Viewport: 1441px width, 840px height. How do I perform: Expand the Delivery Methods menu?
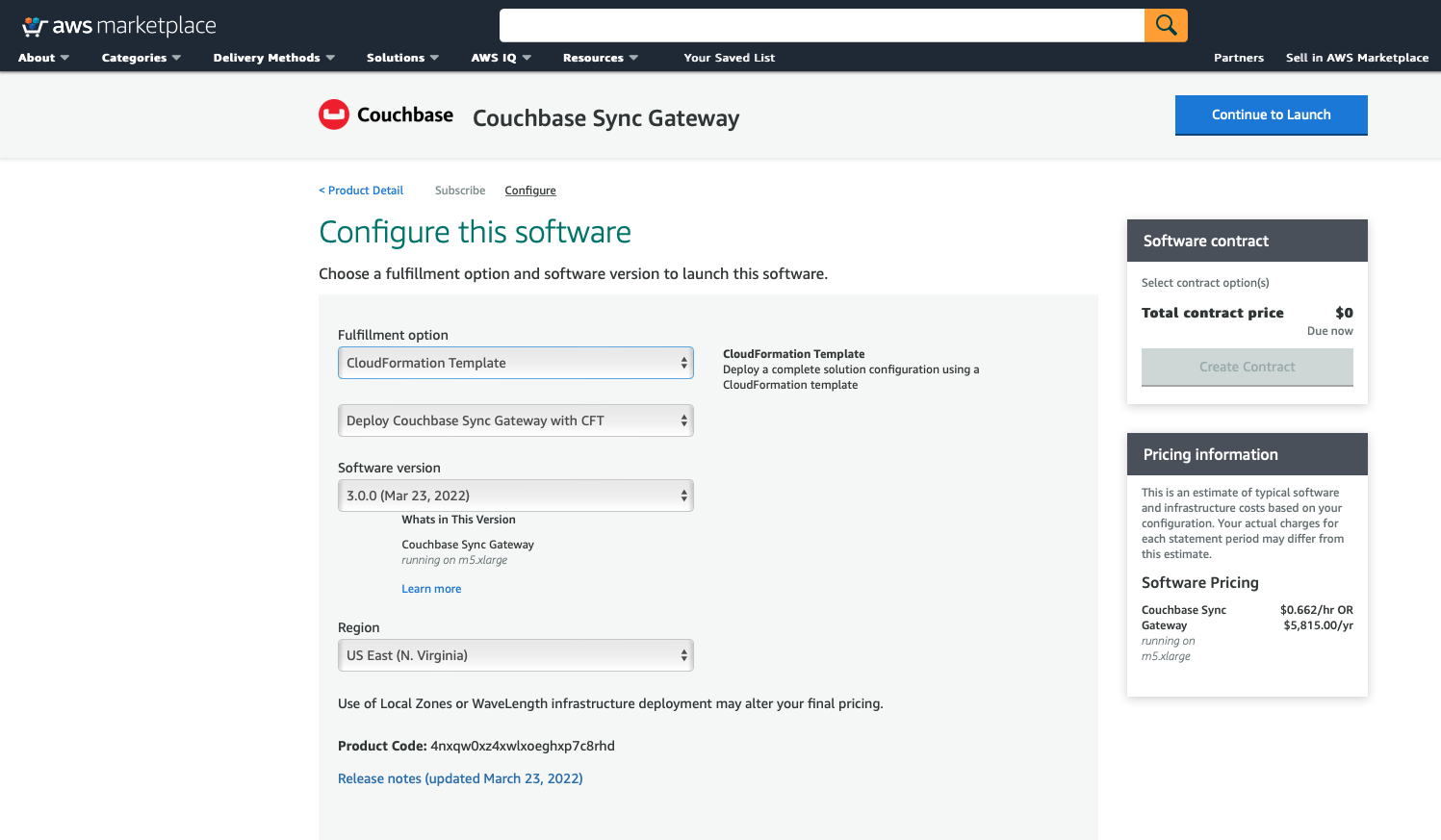pos(272,58)
